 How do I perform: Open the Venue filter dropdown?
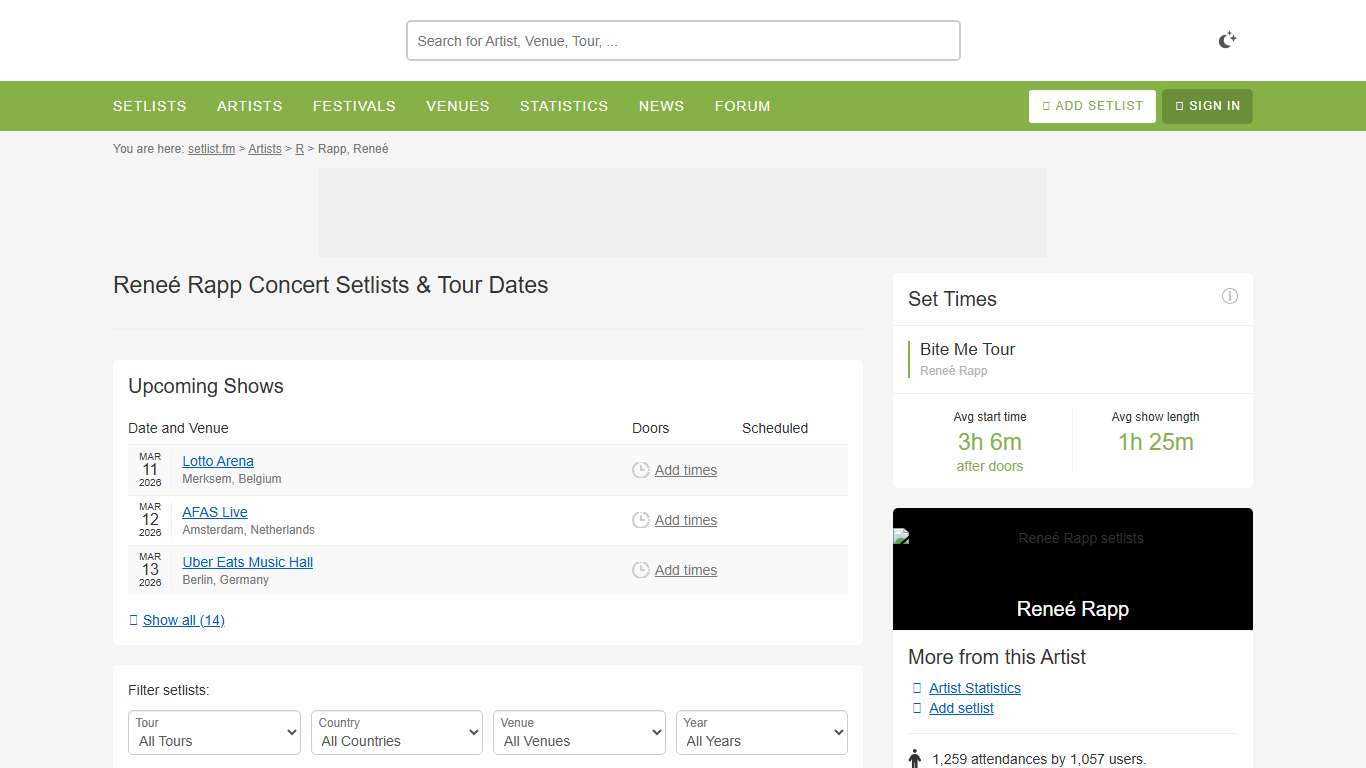coord(579,732)
